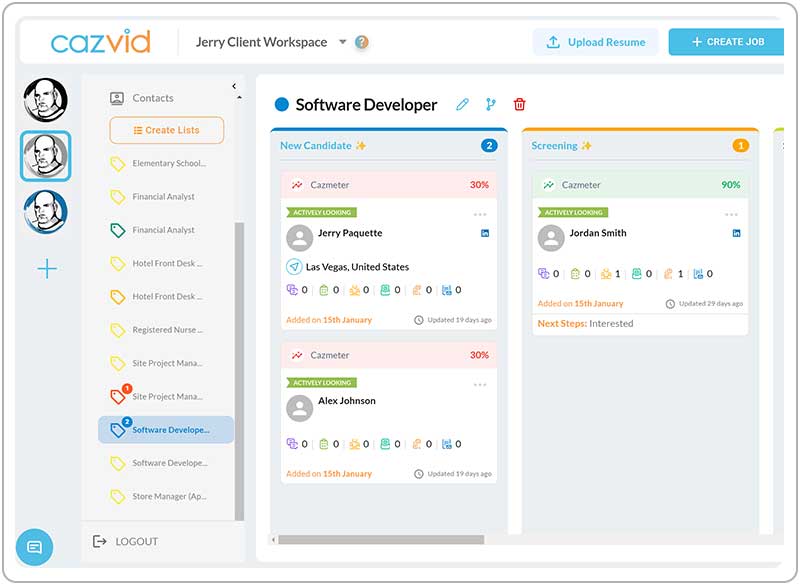Screen dimensions: 800x584
Task: Add a new workspace with plus icon
Action: click(x=47, y=268)
